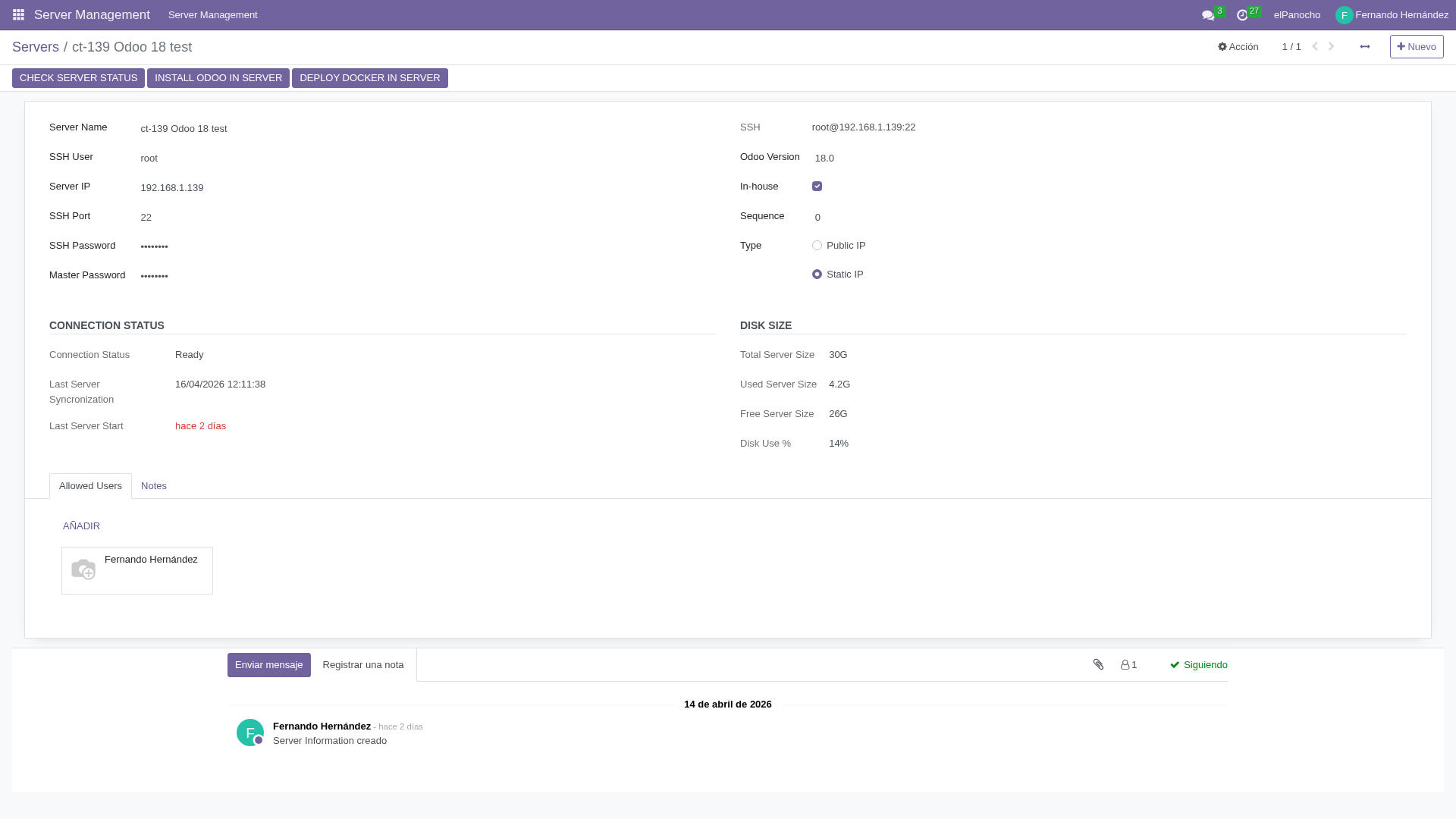Select the Public IP radio option
Screen dimensions: 1456x819
pos(817,246)
